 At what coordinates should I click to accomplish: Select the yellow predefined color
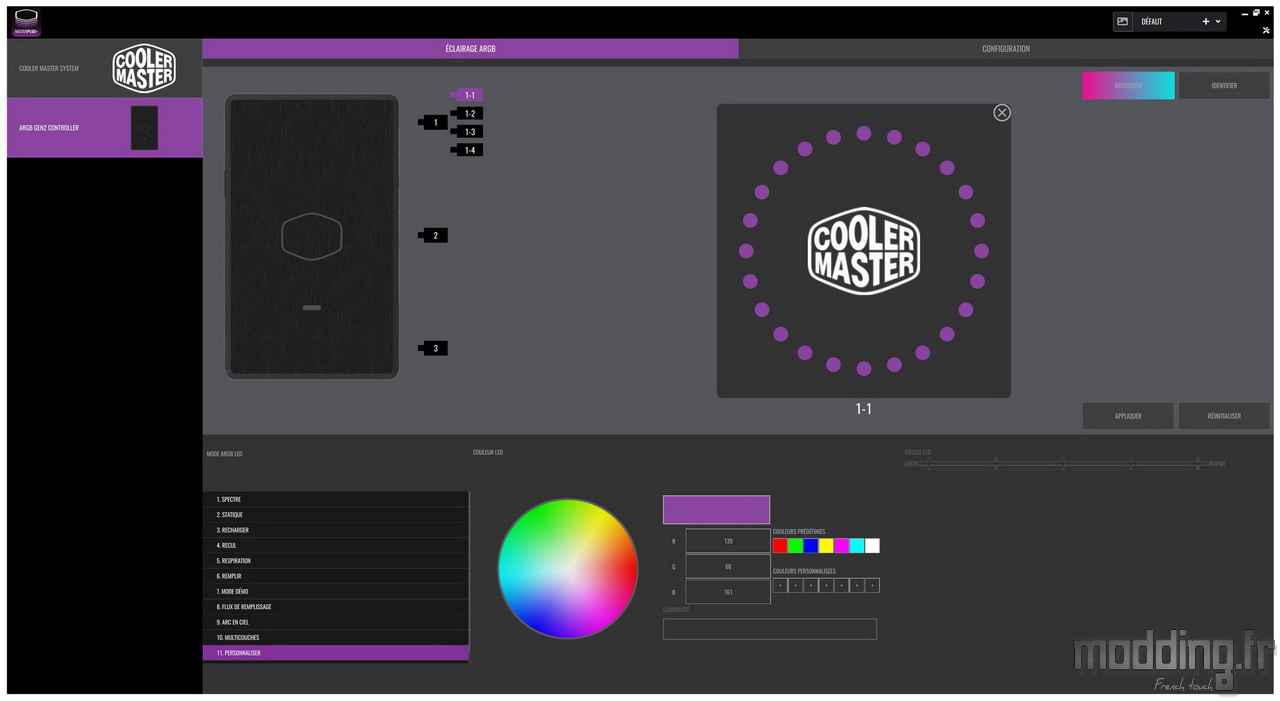[826, 546]
